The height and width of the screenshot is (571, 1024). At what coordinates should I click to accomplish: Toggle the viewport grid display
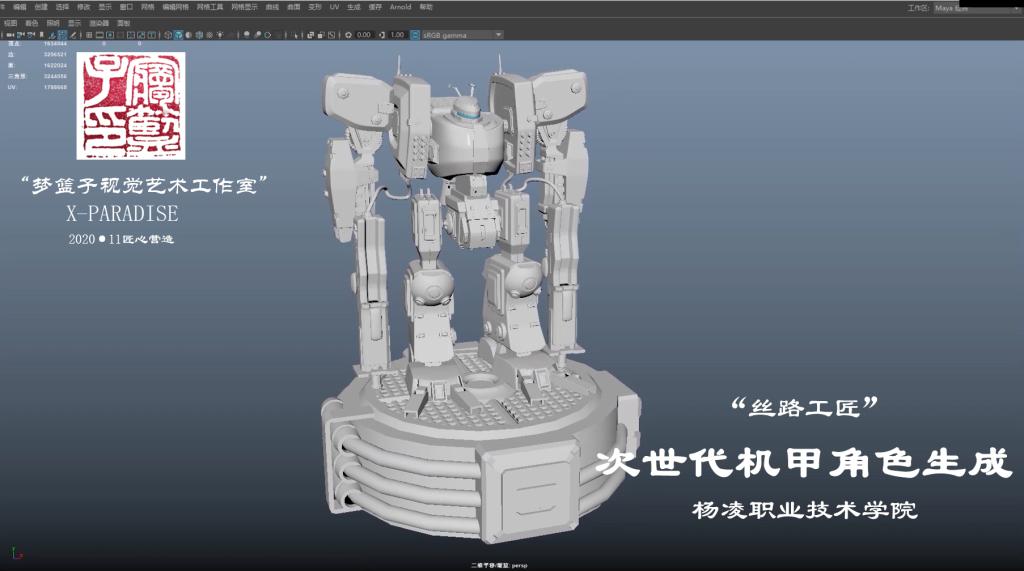89,35
